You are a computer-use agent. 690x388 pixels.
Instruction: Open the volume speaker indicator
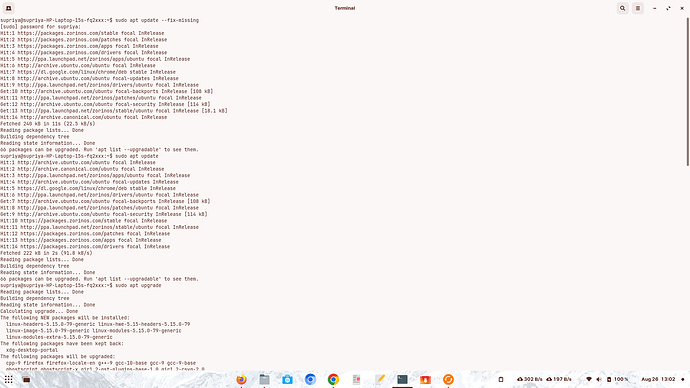tap(598, 379)
